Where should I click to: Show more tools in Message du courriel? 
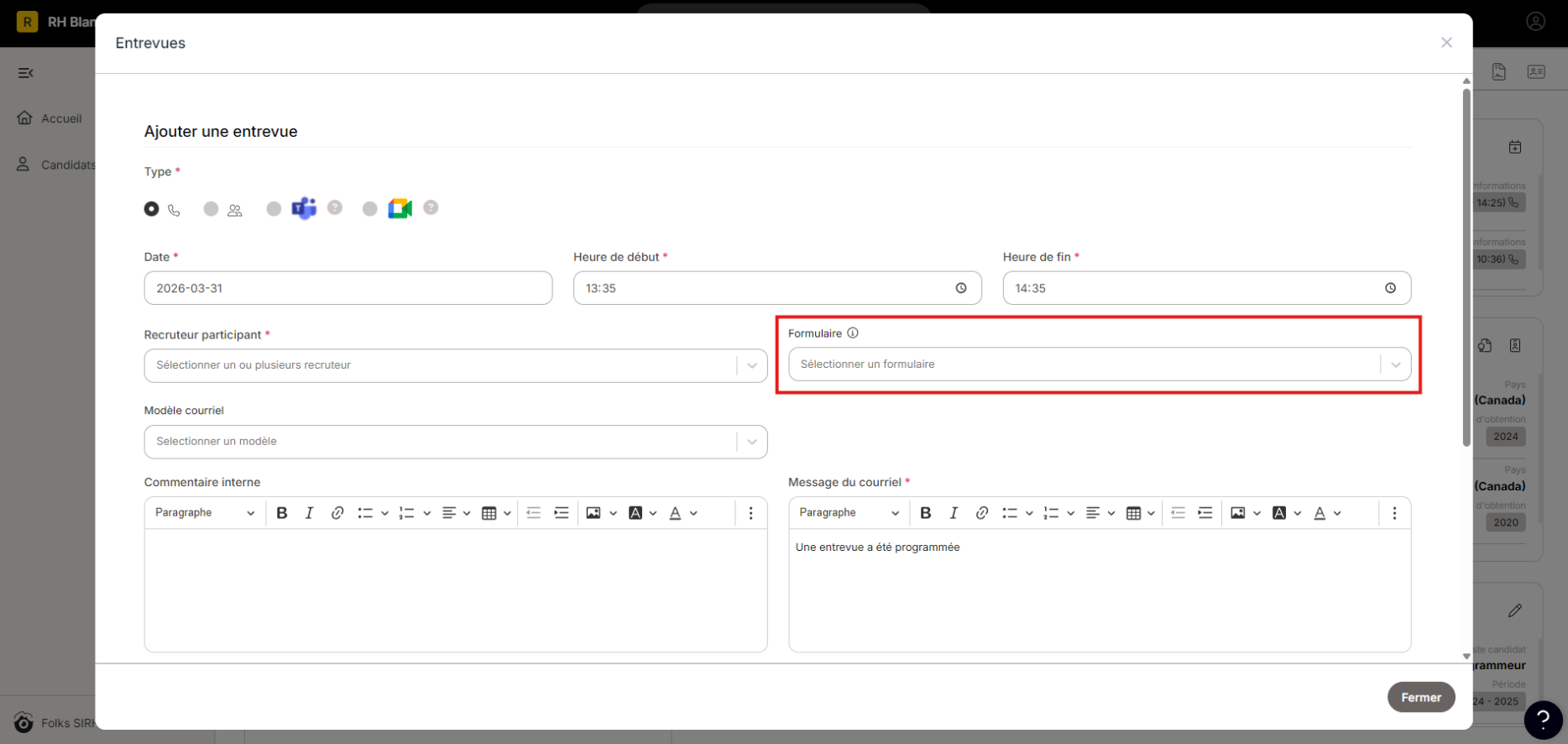[1394, 513]
